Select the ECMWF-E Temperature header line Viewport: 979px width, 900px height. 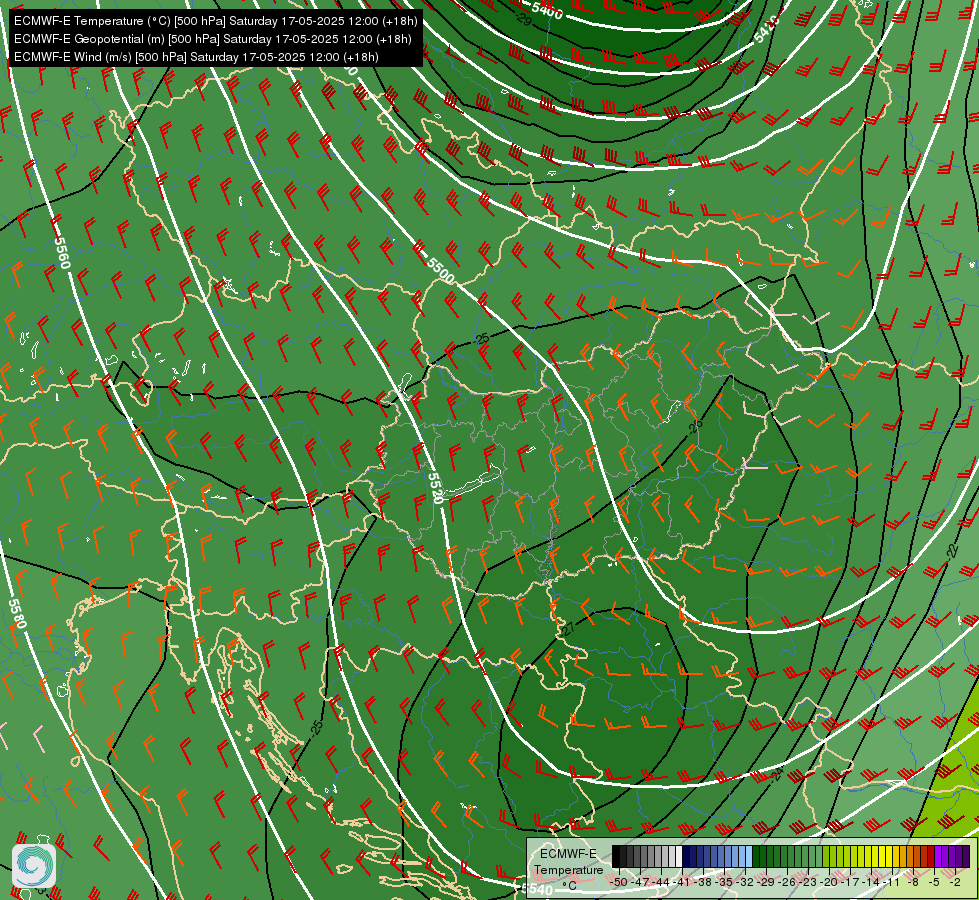point(216,21)
